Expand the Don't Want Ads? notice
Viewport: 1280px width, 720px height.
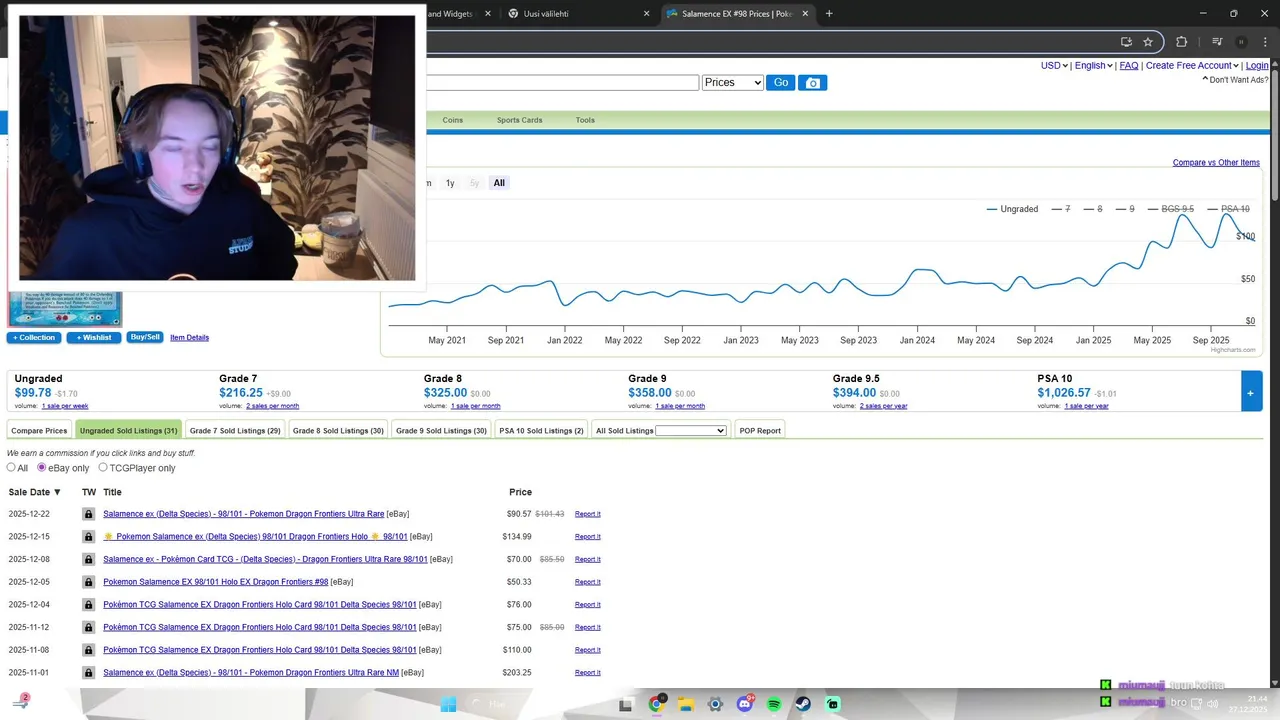(x=1235, y=80)
